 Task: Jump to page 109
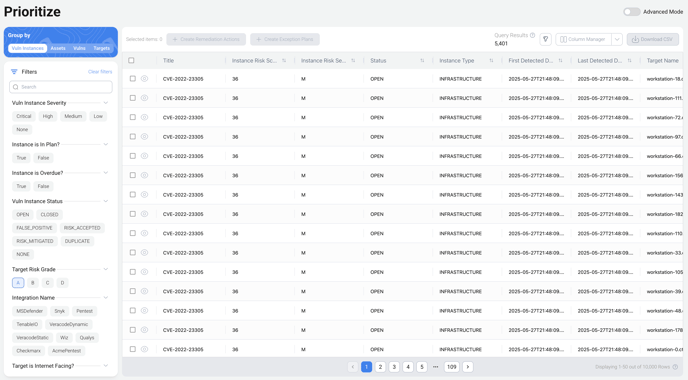tap(452, 367)
